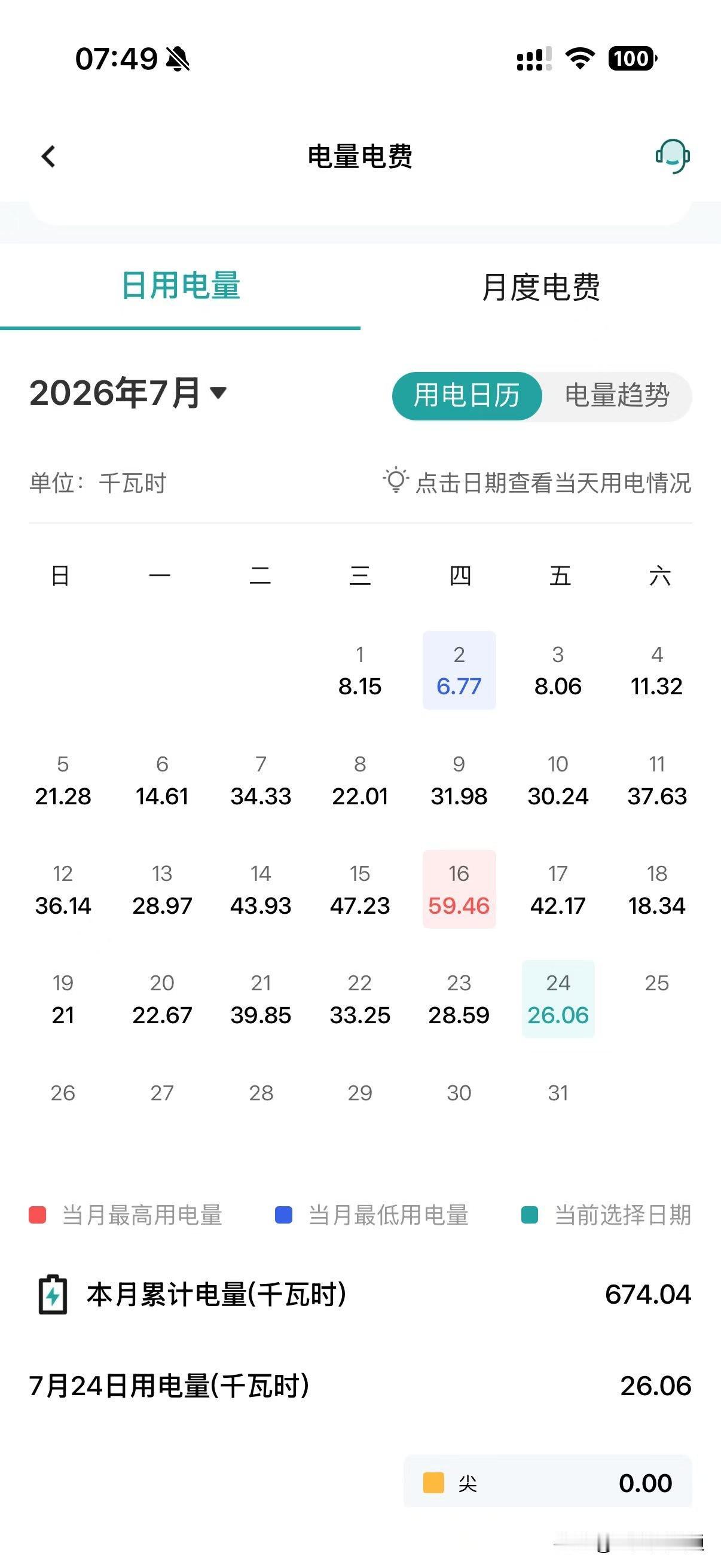Select July 15 with 47.23 usage
Image resolution: width=721 pixels, height=1568 pixels.
(x=359, y=889)
